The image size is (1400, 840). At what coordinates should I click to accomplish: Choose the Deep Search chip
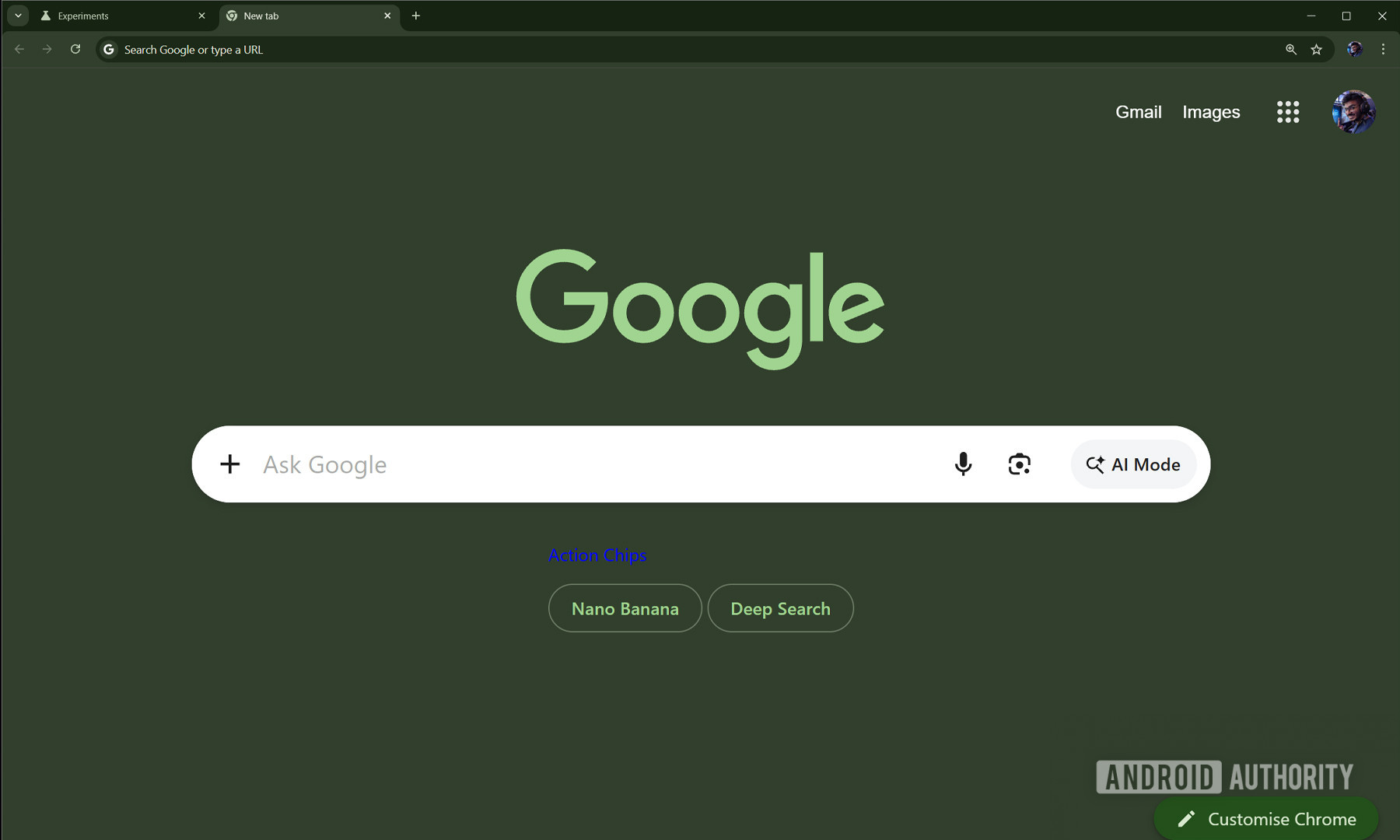[780, 608]
